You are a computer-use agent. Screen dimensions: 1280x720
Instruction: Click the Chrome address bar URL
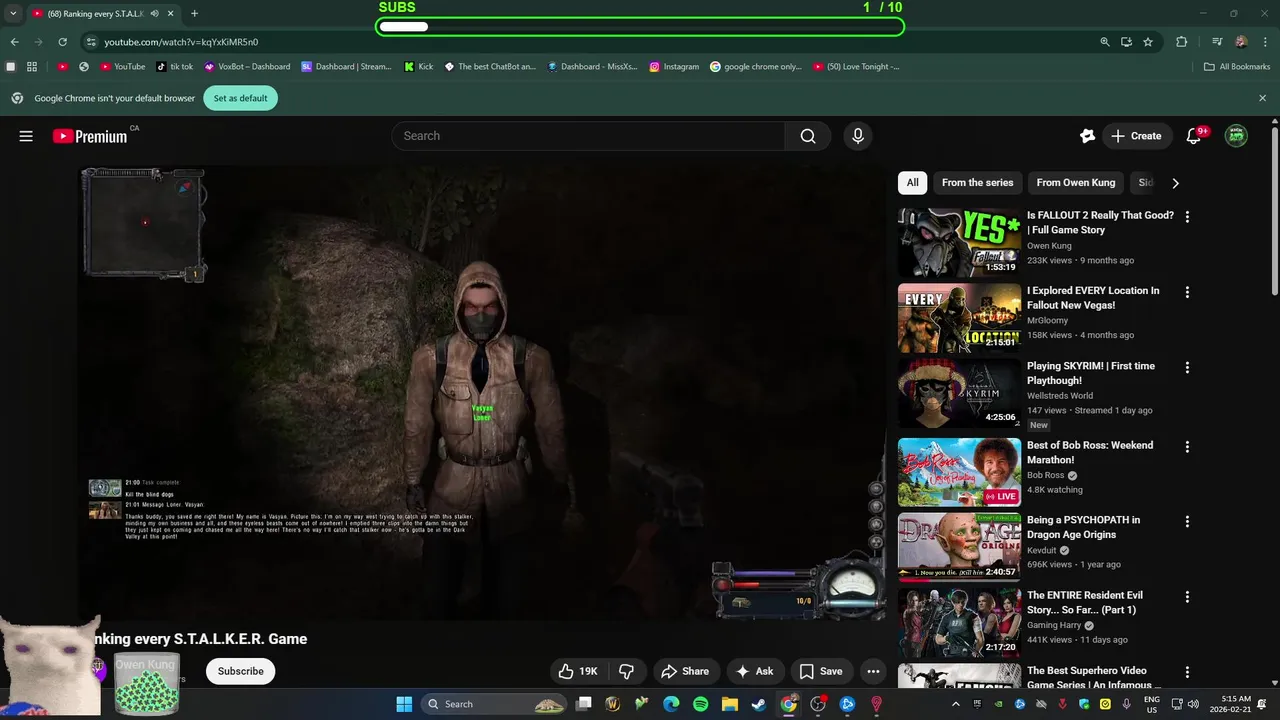pos(181,42)
